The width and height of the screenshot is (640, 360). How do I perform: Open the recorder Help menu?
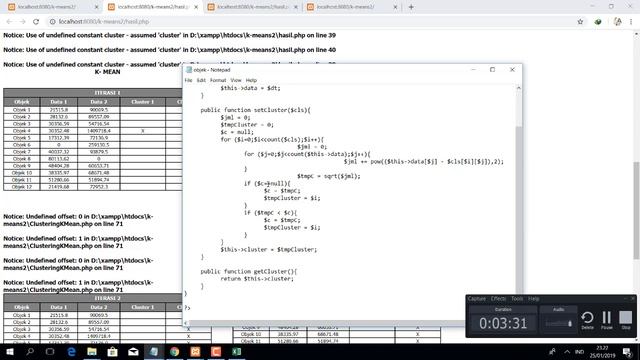tap(533, 299)
